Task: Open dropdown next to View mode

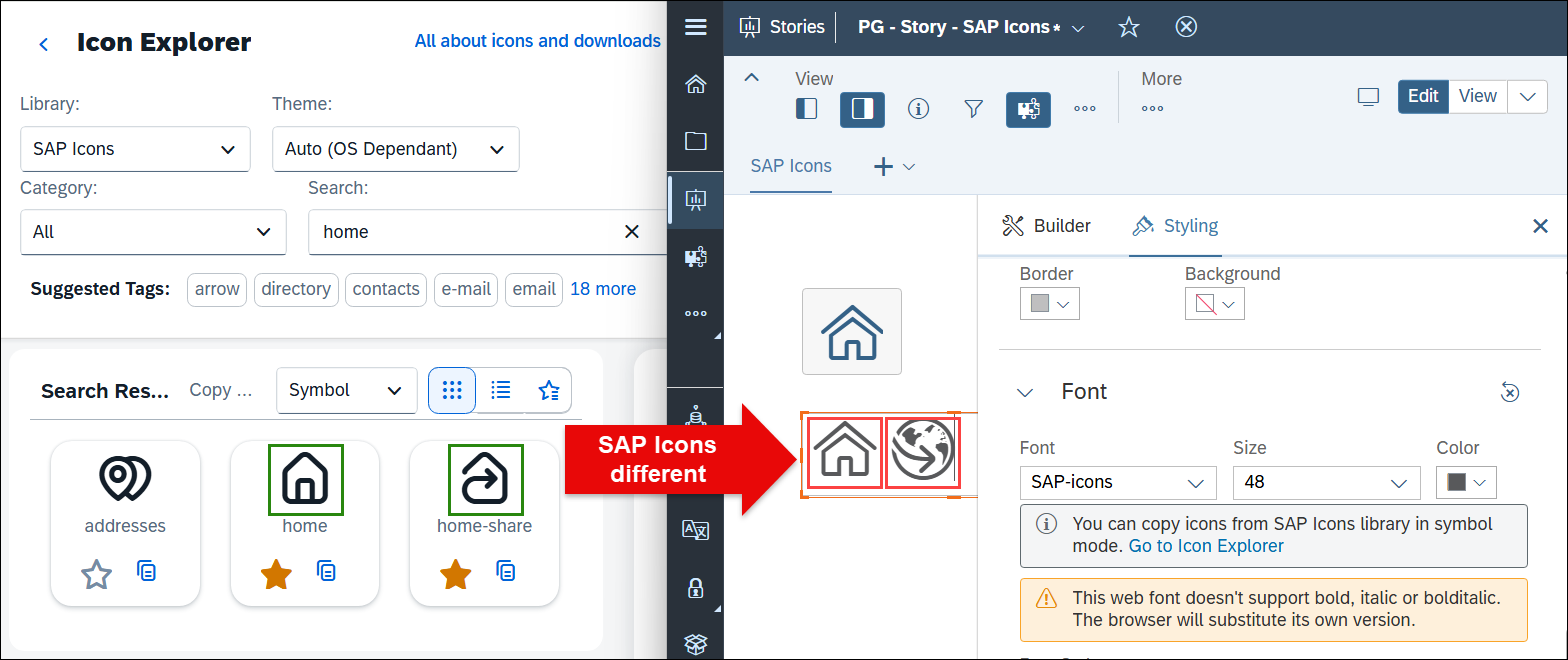Action: click(1527, 97)
